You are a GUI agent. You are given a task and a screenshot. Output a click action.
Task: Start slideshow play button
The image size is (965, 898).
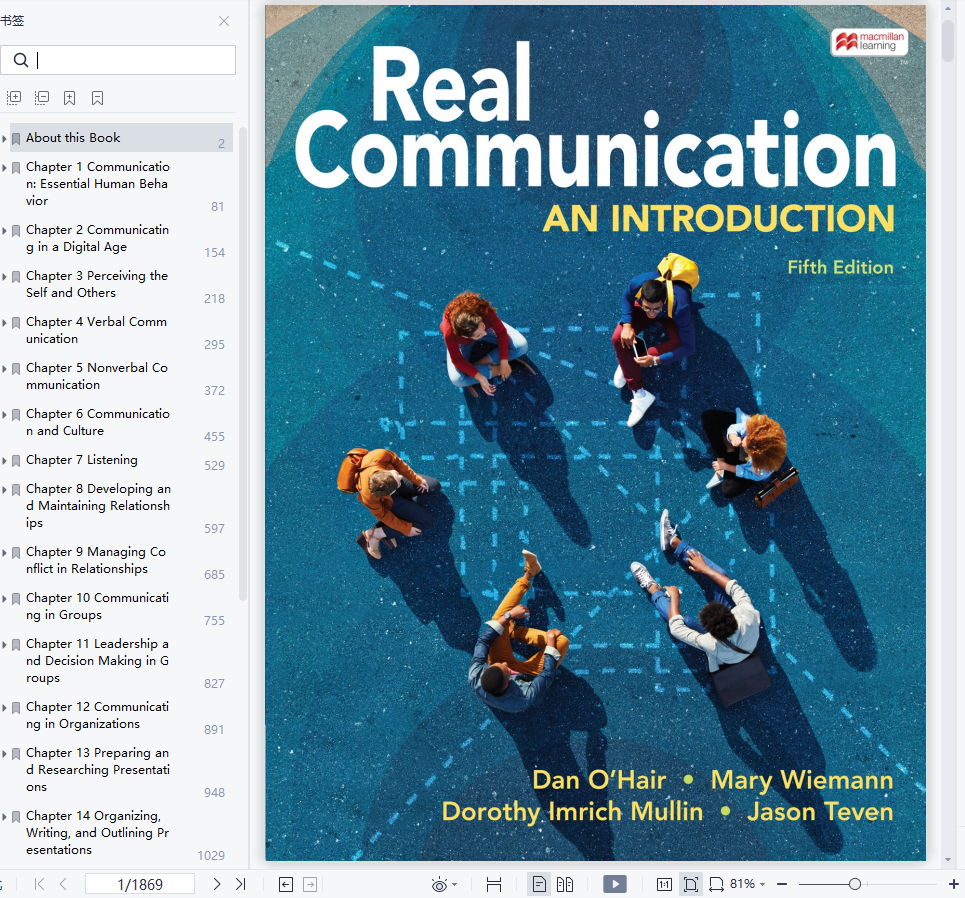pos(615,884)
